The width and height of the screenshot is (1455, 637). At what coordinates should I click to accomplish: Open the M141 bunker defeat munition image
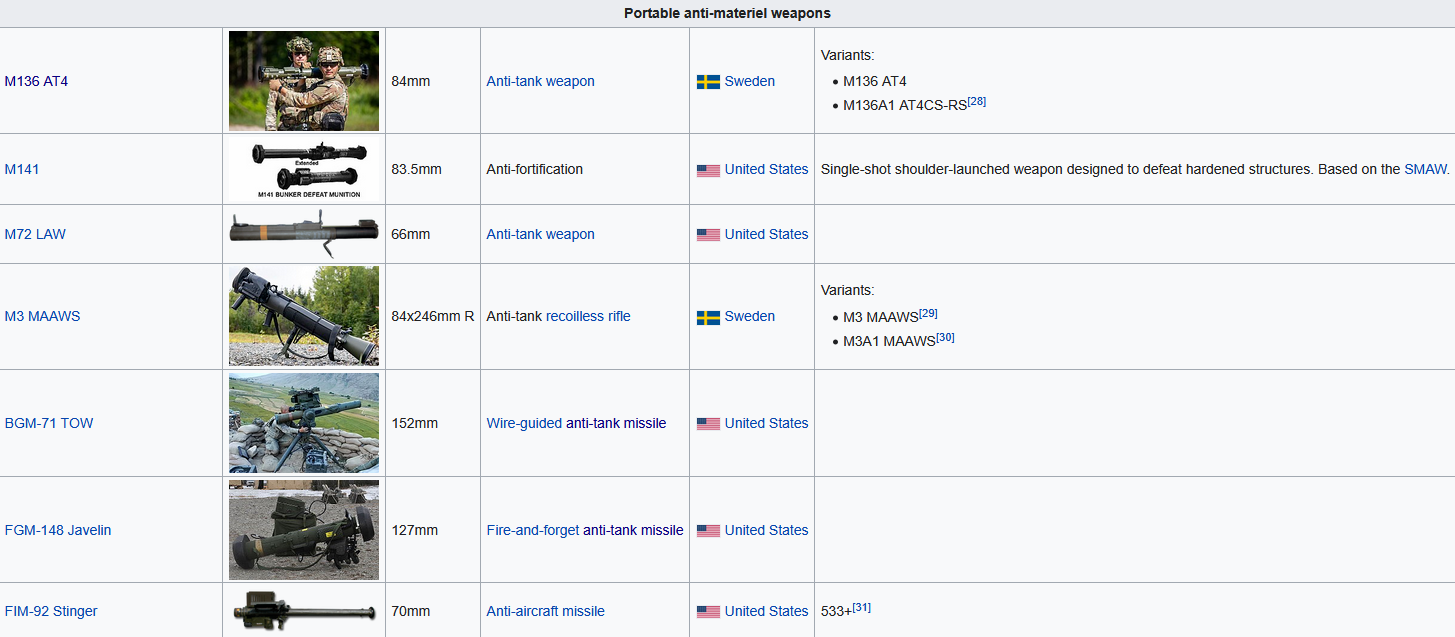(x=304, y=169)
